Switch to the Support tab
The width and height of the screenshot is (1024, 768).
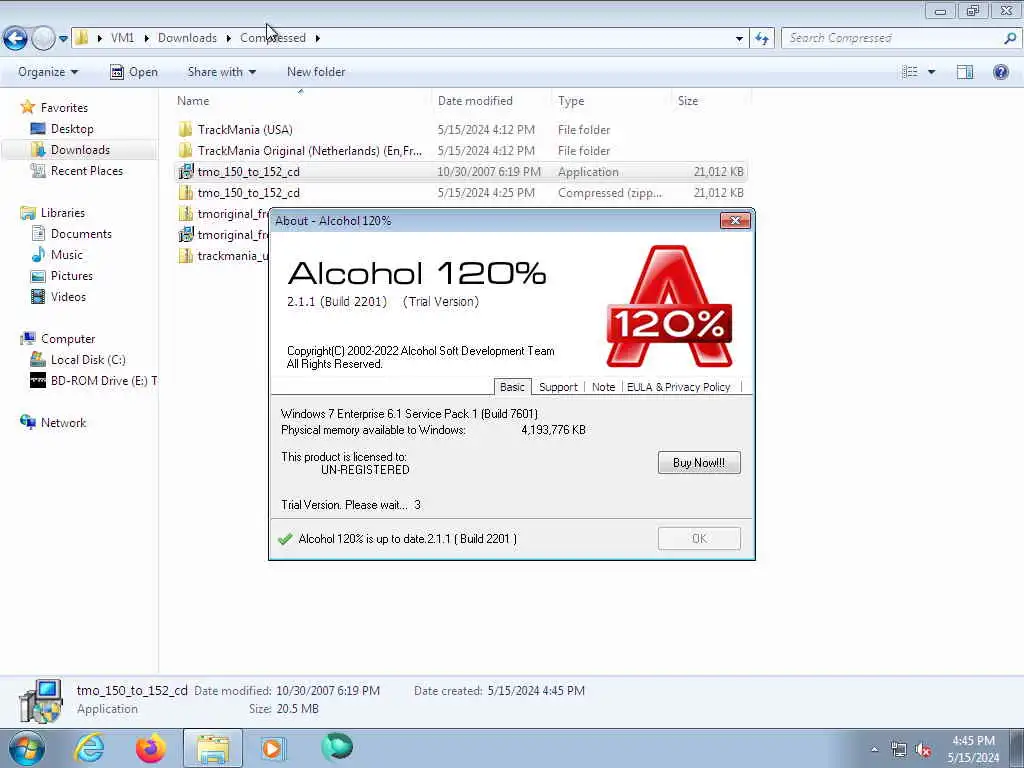[x=558, y=387]
